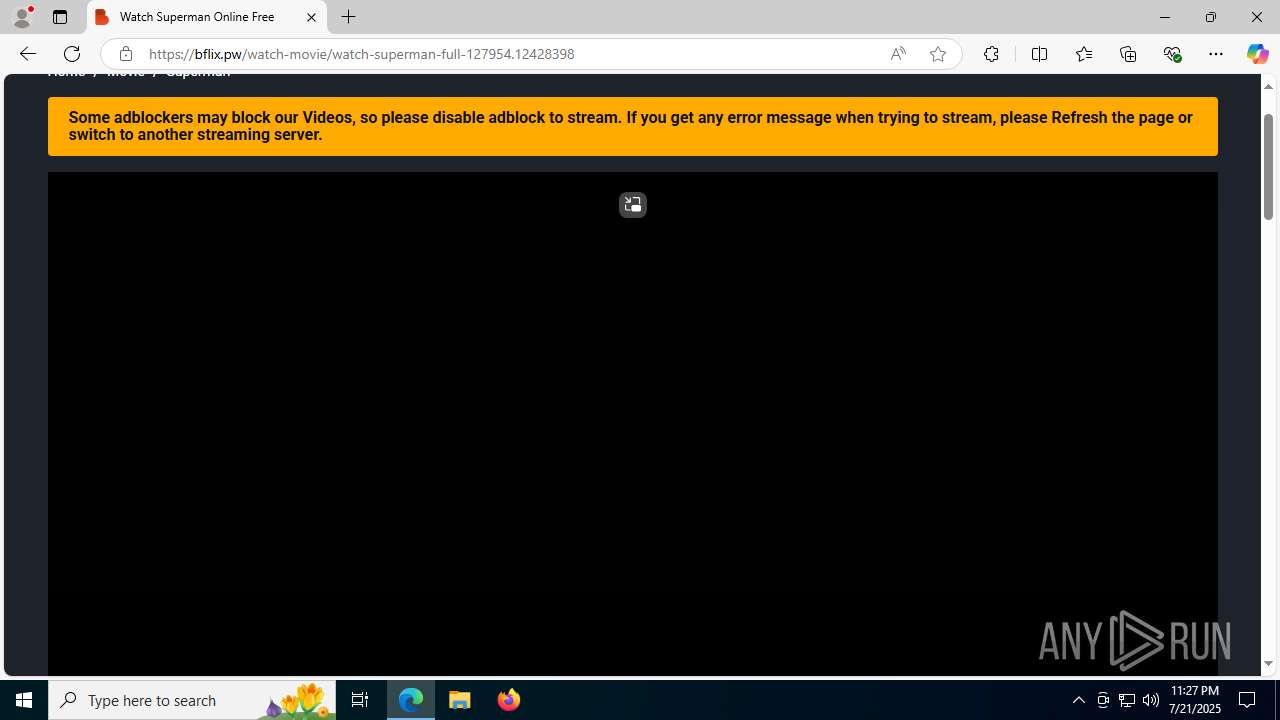Open the Edge profile icon
The width and height of the screenshot is (1280, 720).
(x=22, y=17)
